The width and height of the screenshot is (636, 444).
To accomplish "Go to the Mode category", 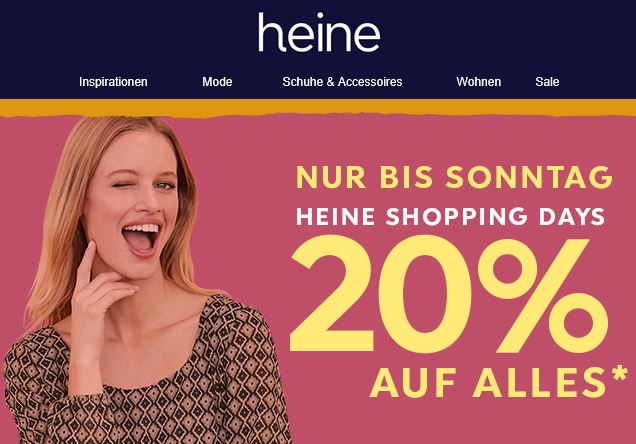I will (217, 82).
